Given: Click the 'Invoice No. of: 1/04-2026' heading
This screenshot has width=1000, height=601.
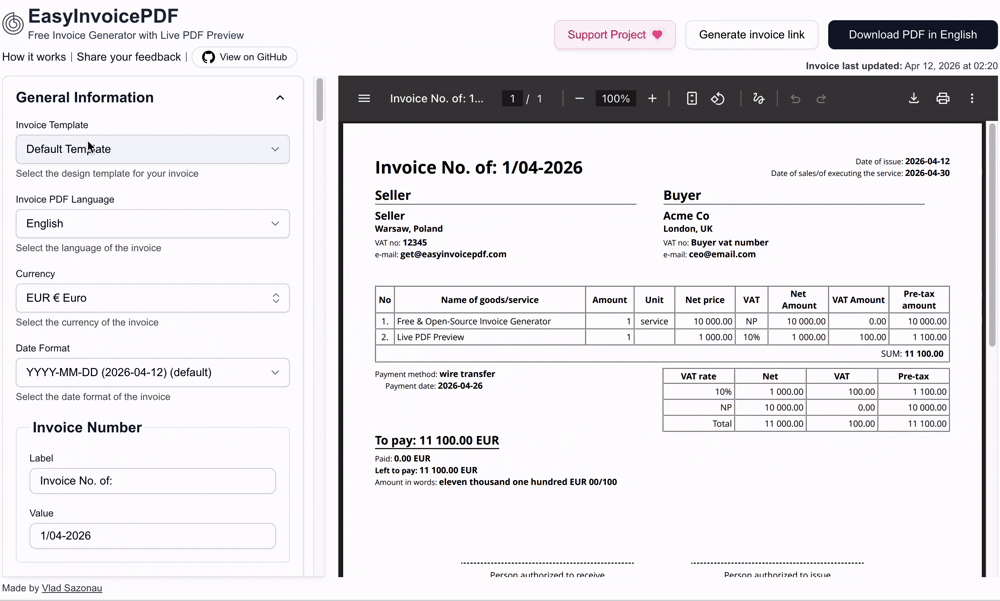Looking at the screenshot, I should click(479, 167).
